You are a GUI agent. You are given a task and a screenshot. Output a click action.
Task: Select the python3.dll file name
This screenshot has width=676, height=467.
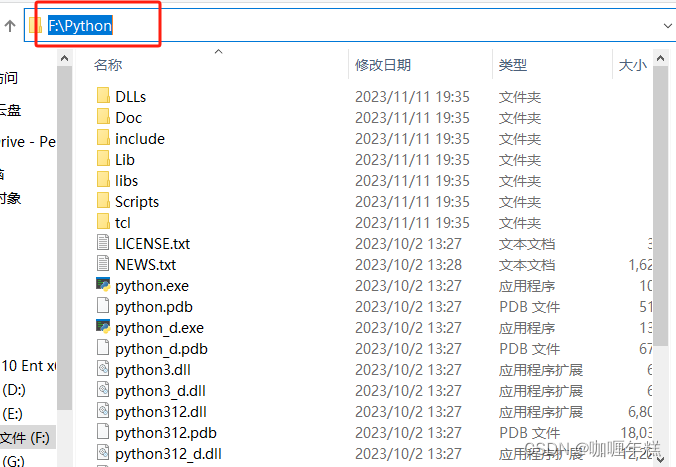pyautogui.click(x=153, y=370)
